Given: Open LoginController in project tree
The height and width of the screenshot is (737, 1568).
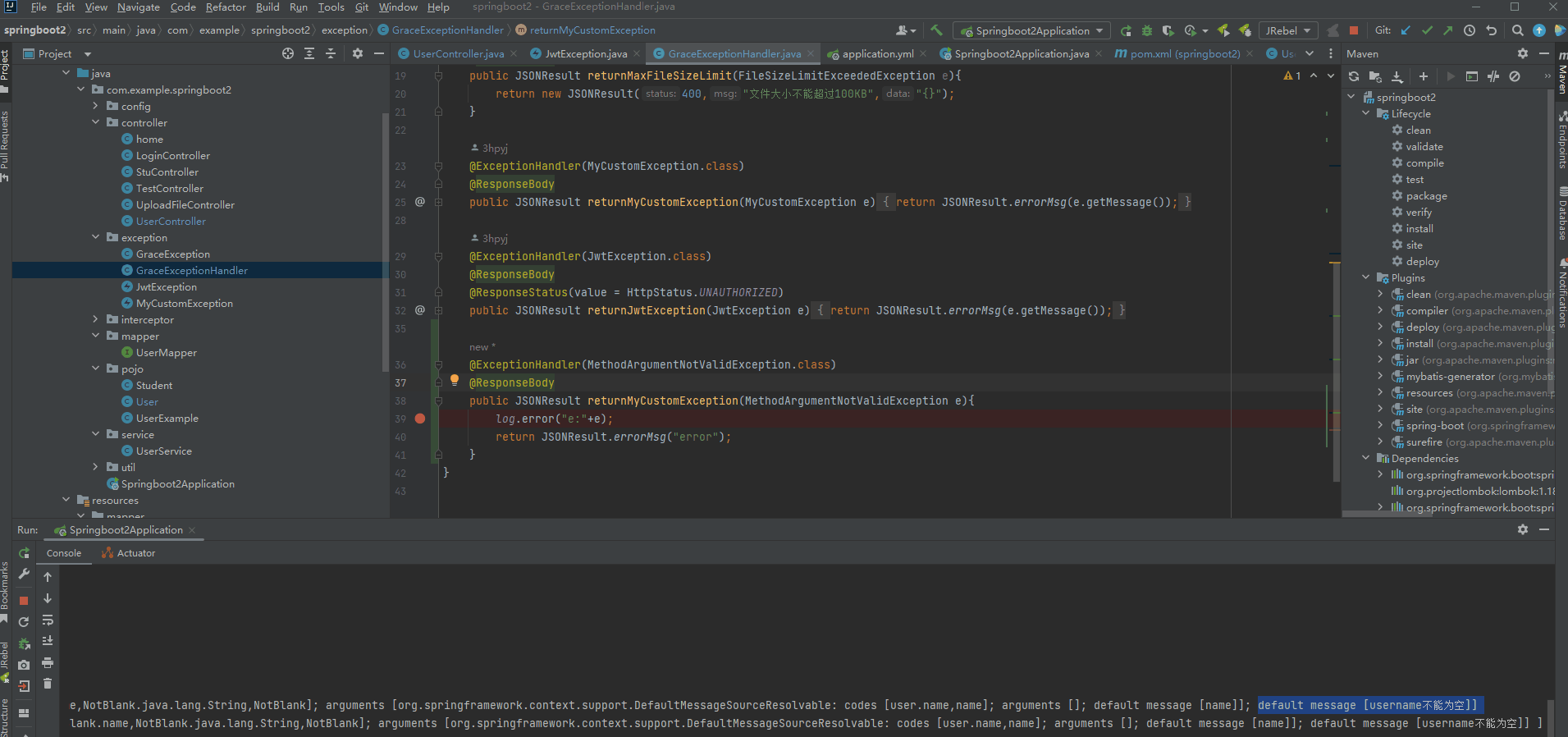Looking at the screenshot, I should point(172,155).
